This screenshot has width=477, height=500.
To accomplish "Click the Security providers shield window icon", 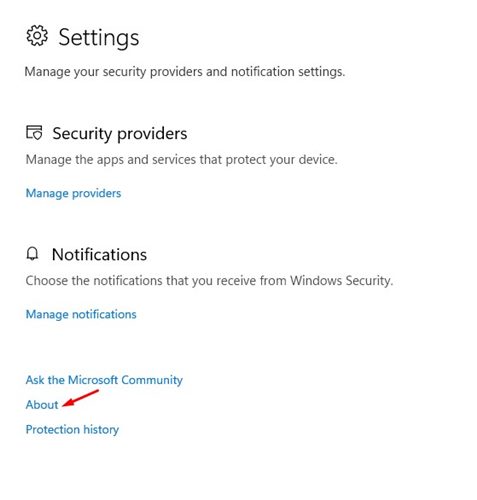I will point(34,132).
